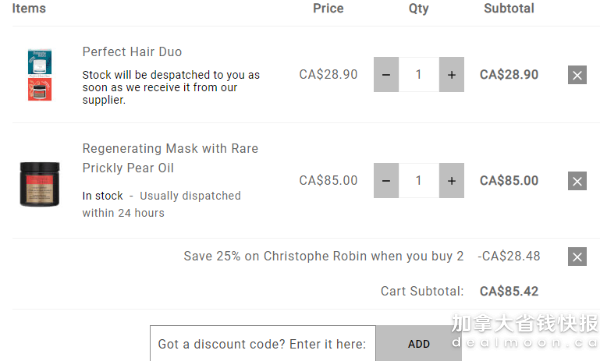This screenshot has width=600, height=361.
Task: Decrease quantity of Regenerating Mask
Action: [386, 181]
